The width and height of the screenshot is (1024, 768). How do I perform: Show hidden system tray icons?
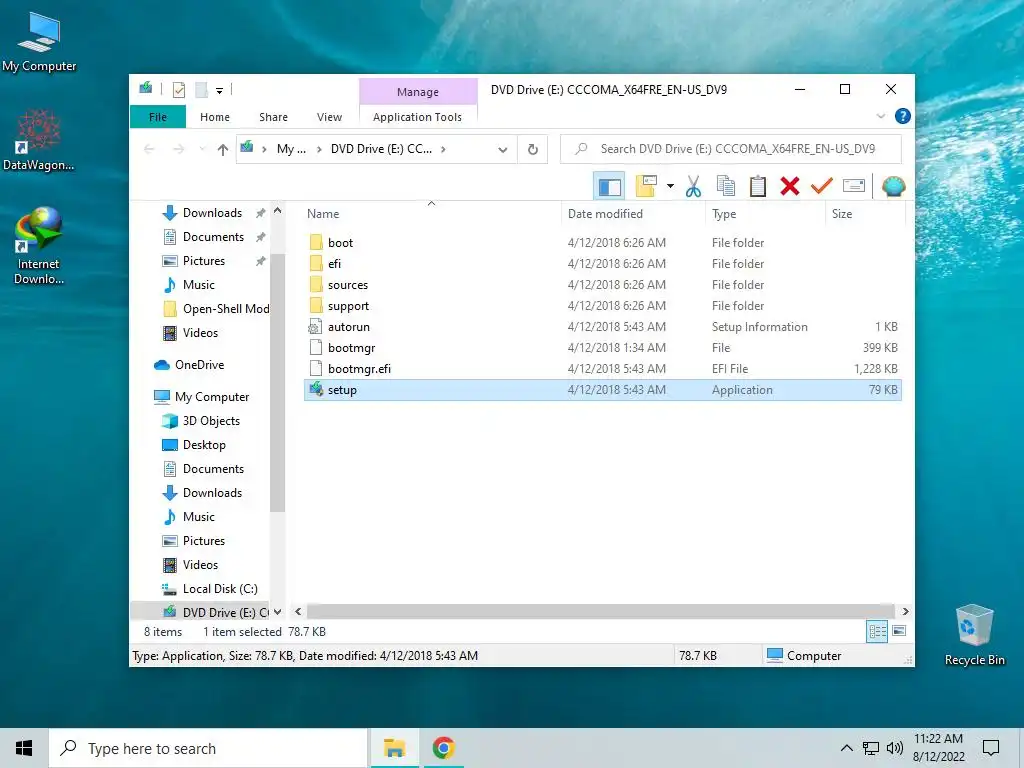click(x=846, y=748)
